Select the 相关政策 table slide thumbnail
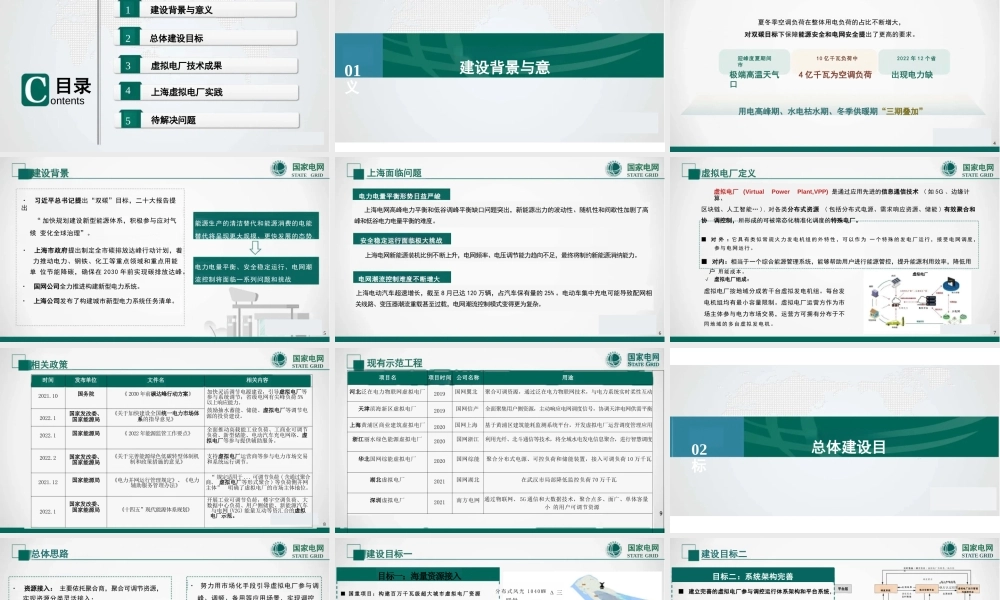1000x600 pixels. (165, 441)
